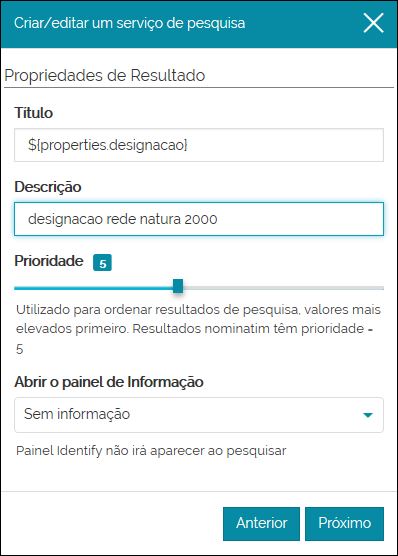Click the filled blue part of the priority track

tap(94, 288)
